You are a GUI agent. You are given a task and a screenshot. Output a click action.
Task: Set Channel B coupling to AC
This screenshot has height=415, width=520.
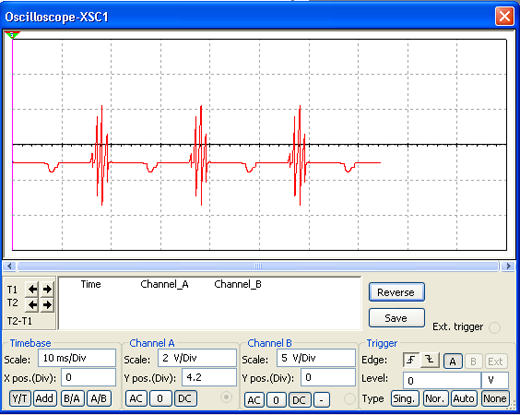point(254,400)
